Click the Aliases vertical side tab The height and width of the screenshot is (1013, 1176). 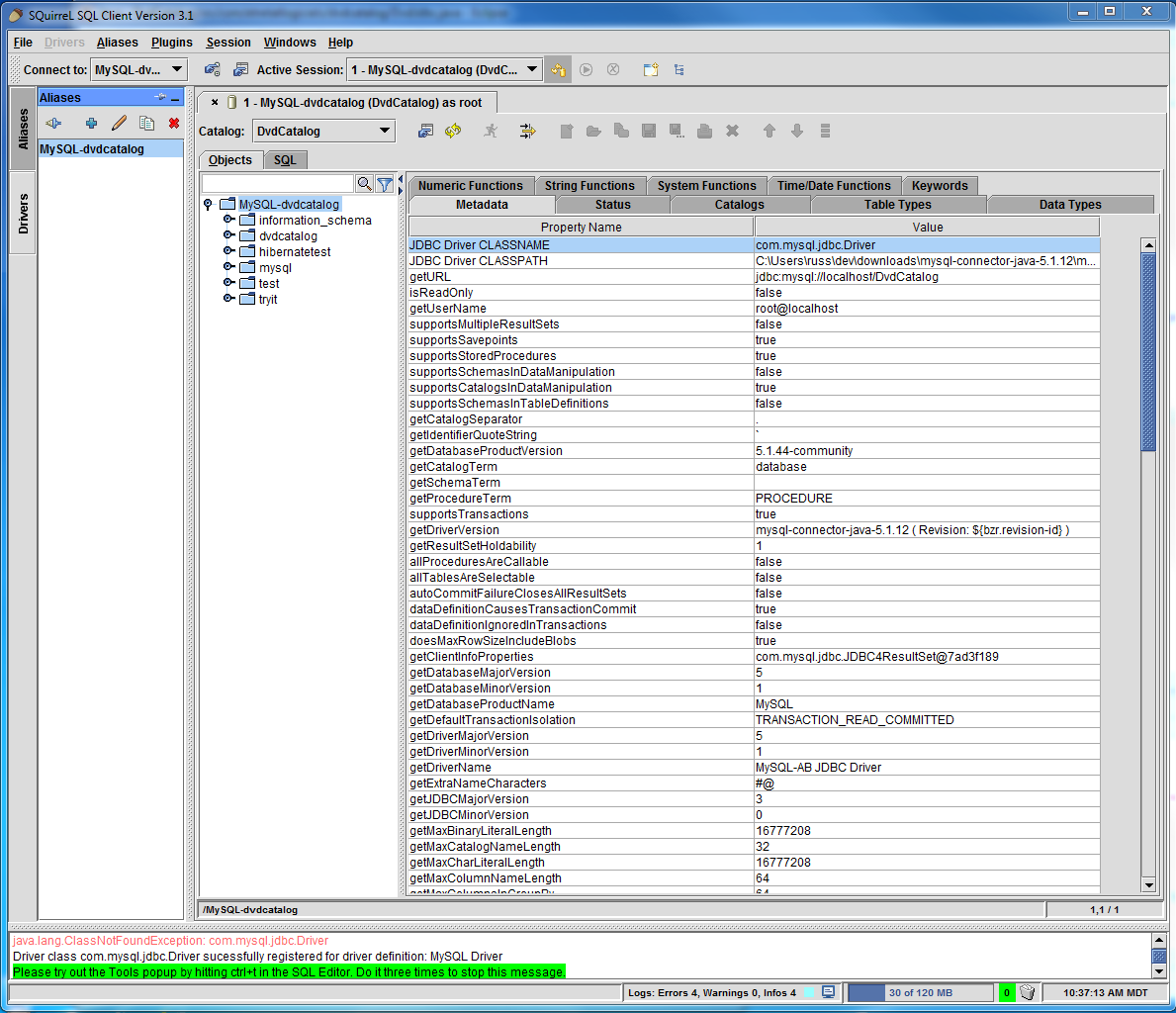[24, 129]
